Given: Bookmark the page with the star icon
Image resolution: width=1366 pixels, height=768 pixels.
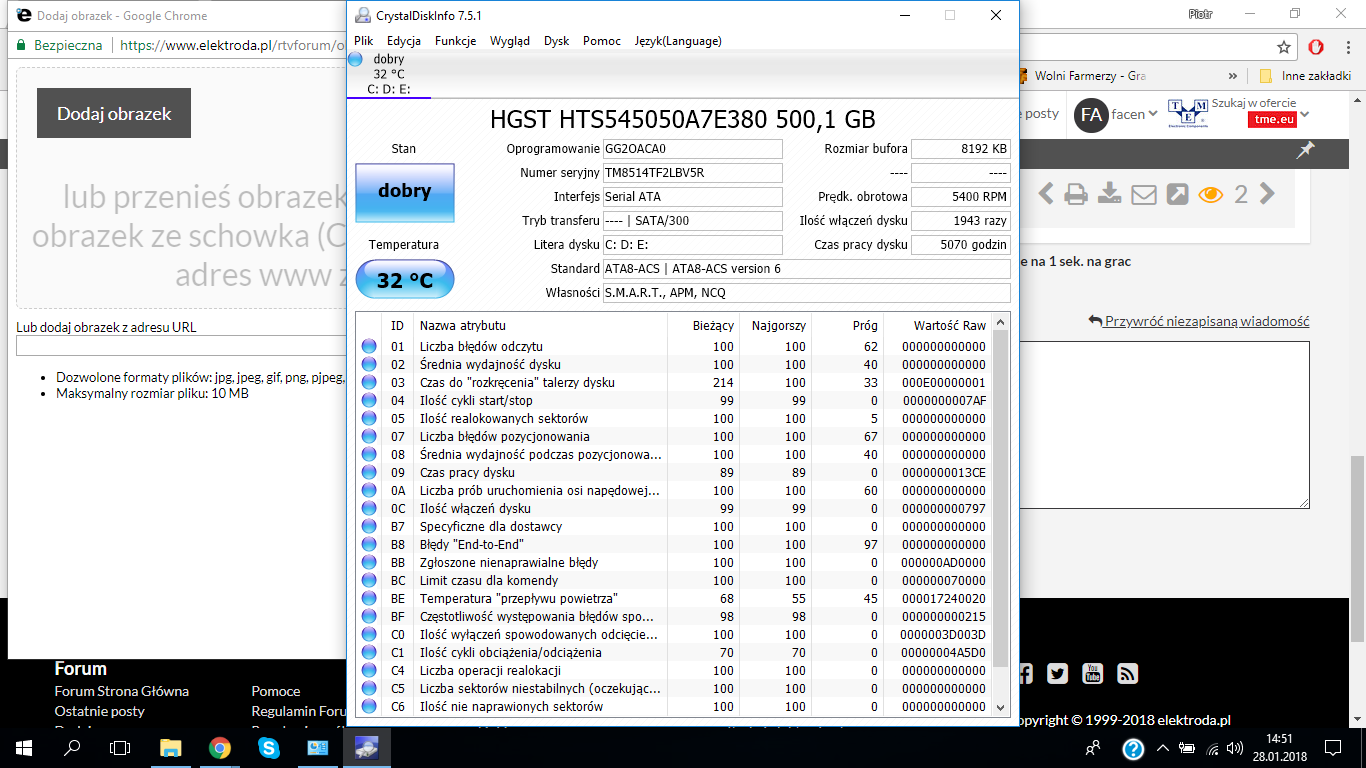Looking at the screenshot, I should [1284, 47].
